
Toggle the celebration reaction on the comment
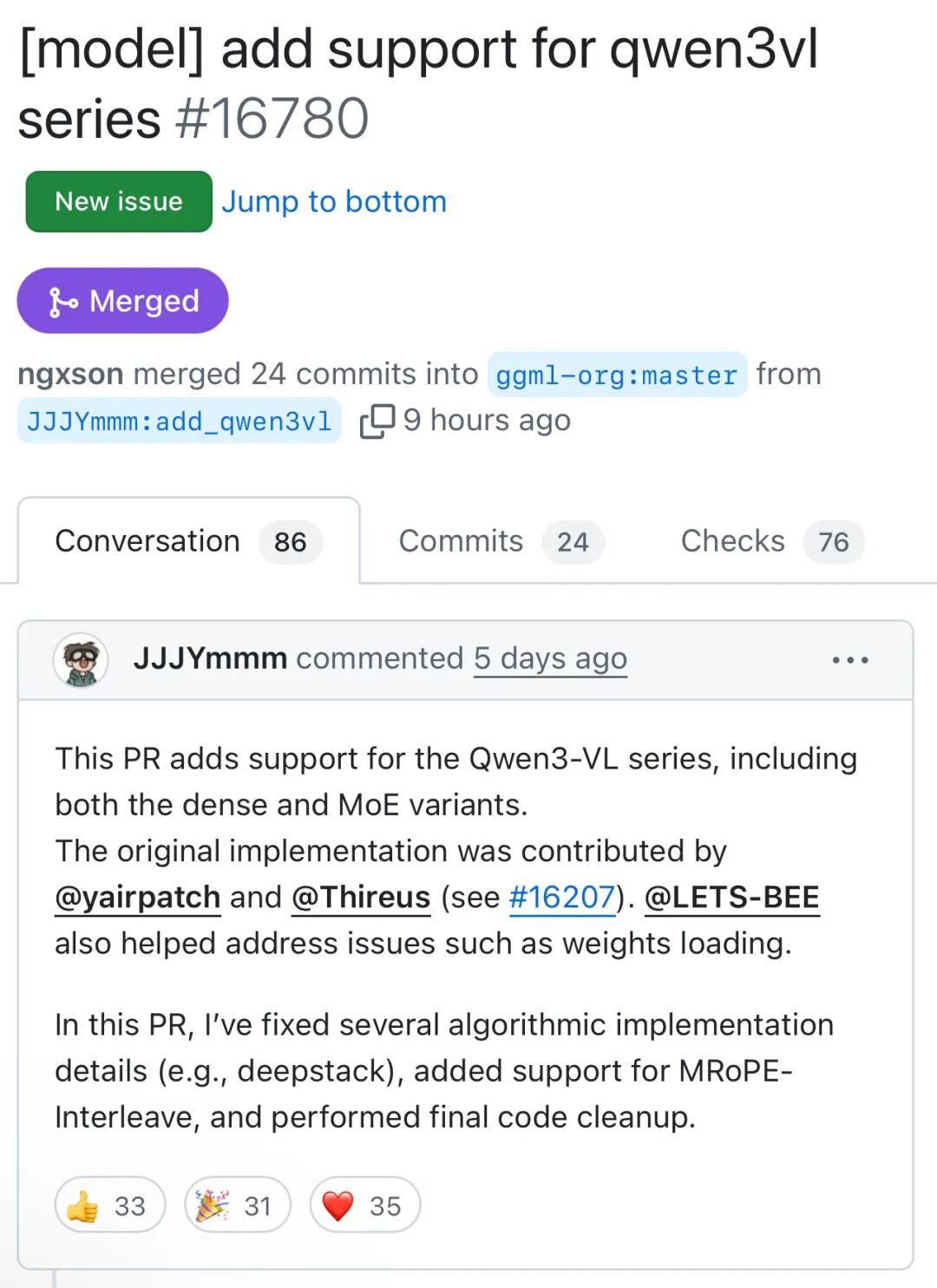pos(235,1205)
